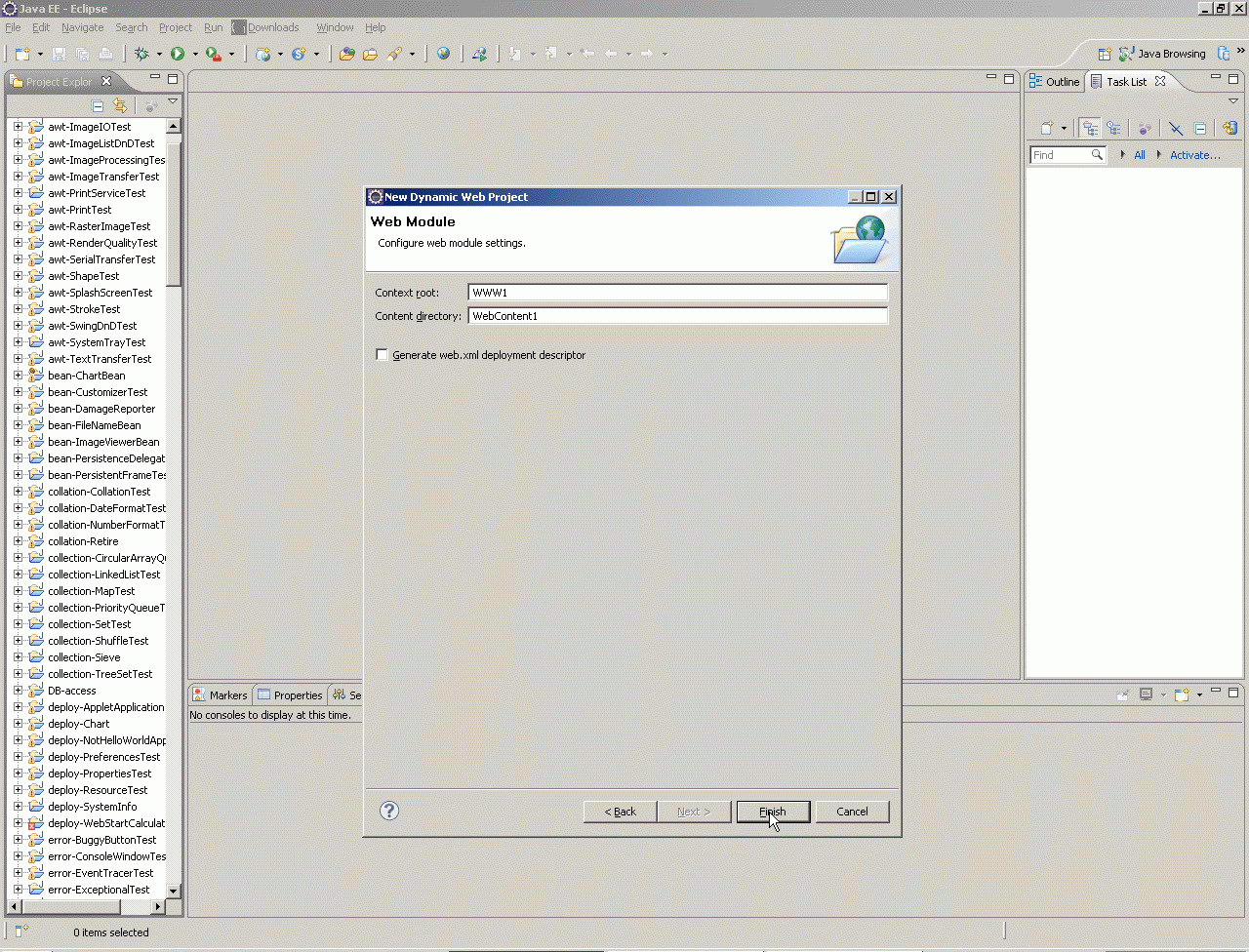Expand the DB-access project node

(x=18, y=691)
